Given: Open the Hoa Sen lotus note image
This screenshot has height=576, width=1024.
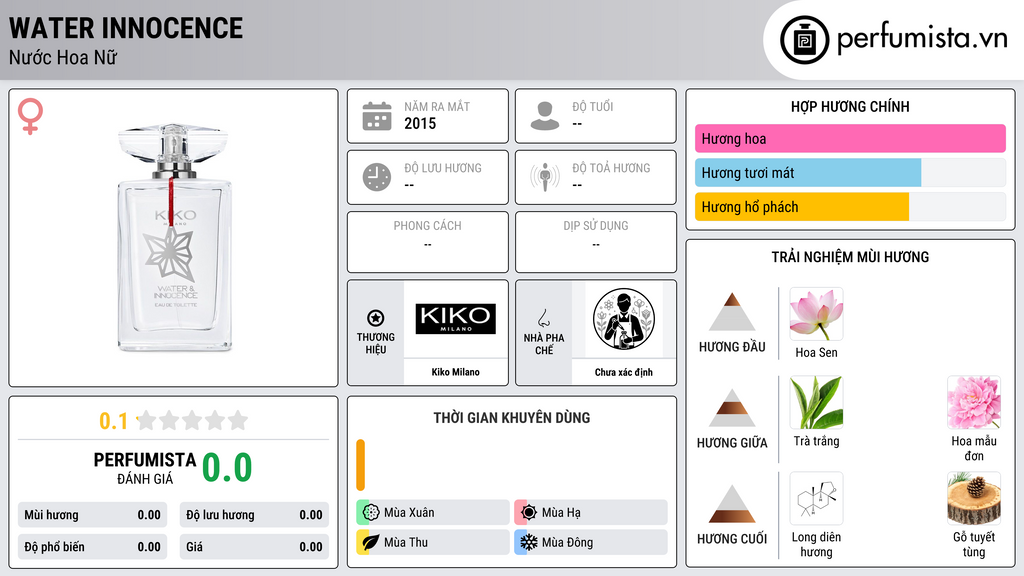Looking at the screenshot, I should click(x=816, y=313).
